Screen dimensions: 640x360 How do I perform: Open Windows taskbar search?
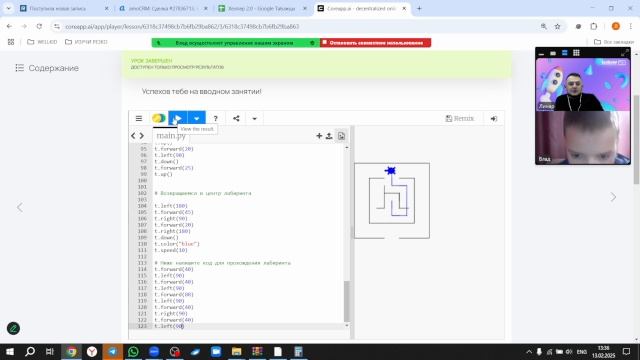[x=30, y=351]
